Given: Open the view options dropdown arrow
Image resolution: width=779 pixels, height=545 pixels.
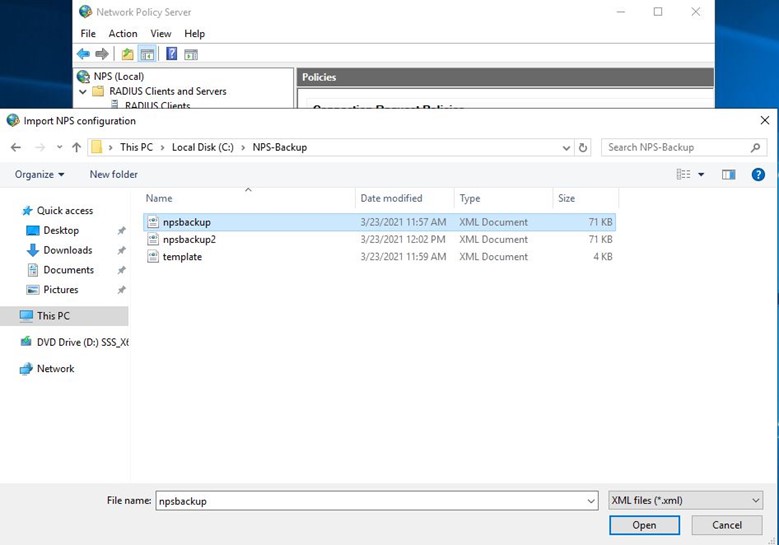Looking at the screenshot, I should 701,174.
